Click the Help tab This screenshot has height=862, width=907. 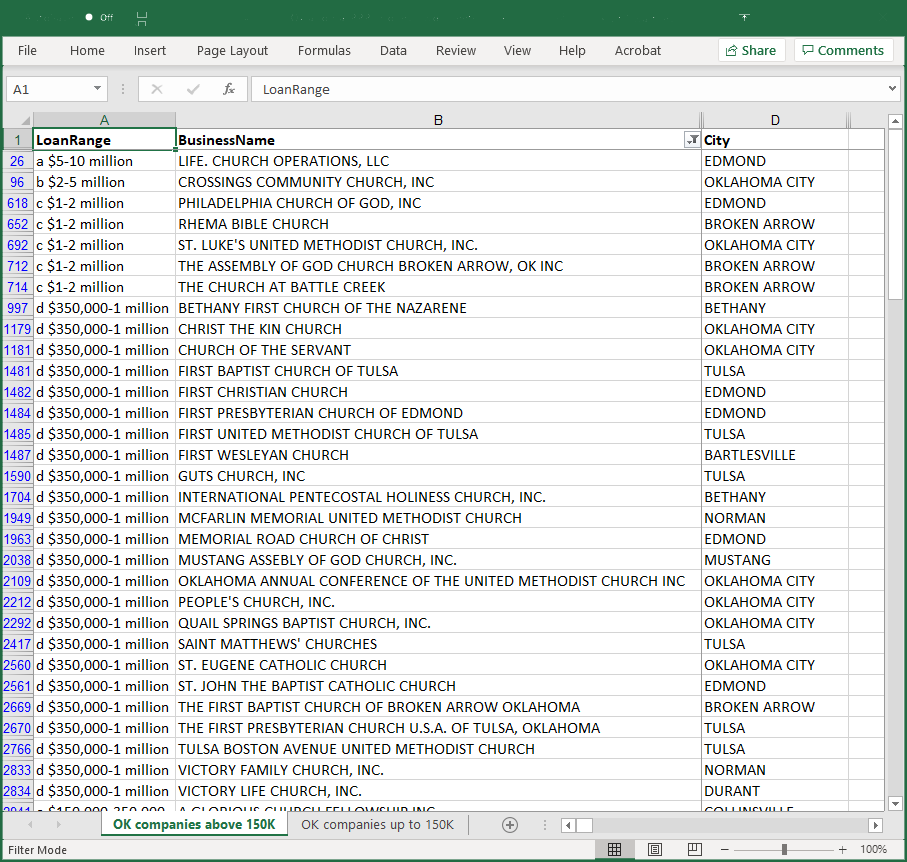(x=572, y=51)
